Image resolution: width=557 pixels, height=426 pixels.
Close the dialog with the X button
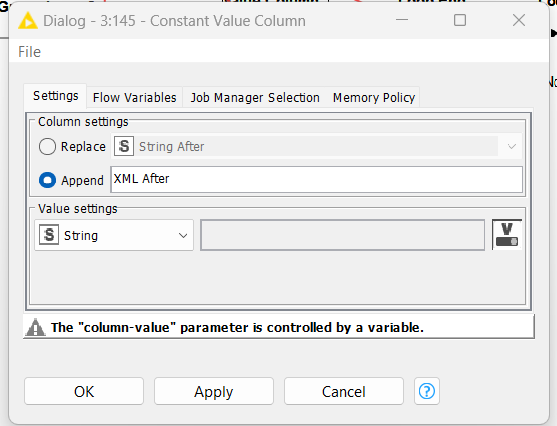(x=519, y=20)
